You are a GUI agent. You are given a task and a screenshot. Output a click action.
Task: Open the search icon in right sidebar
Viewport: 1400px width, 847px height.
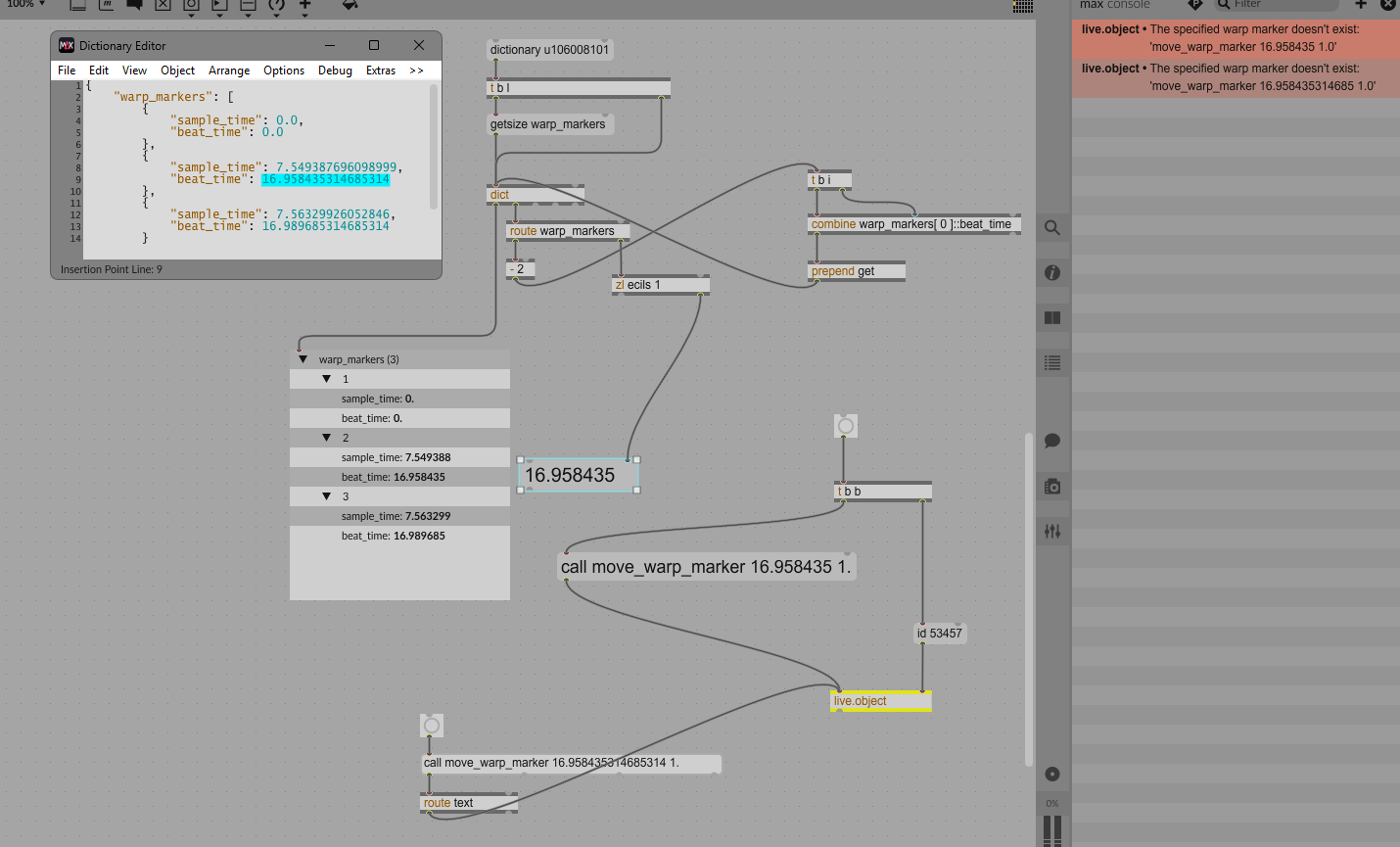(x=1052, y=228)
